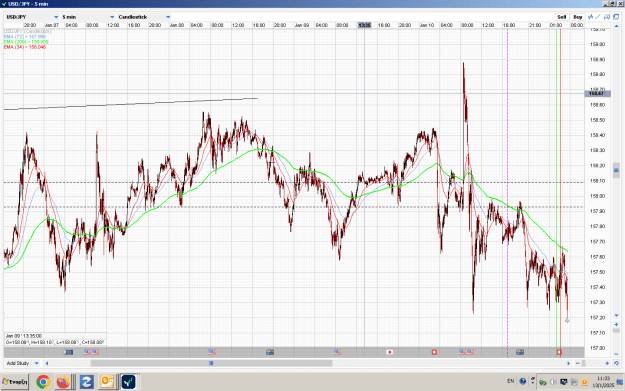Screen dimensions: 625x391
Task: Click the blue help question mark icon
Action: point(523,381)
